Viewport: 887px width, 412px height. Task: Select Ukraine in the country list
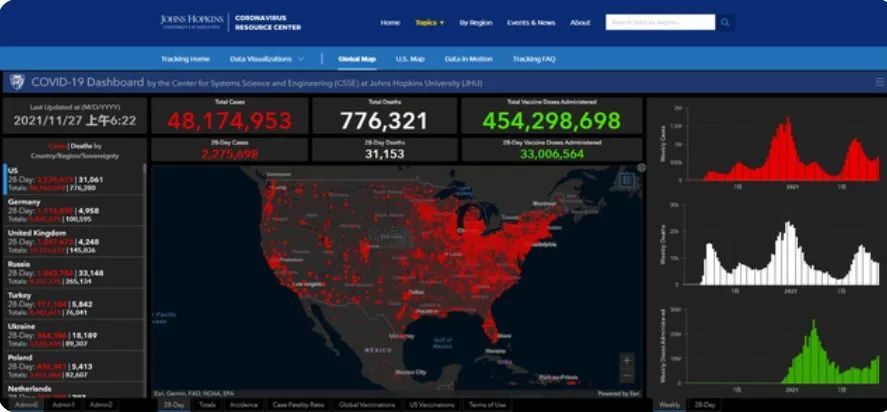tap(74, 335)
